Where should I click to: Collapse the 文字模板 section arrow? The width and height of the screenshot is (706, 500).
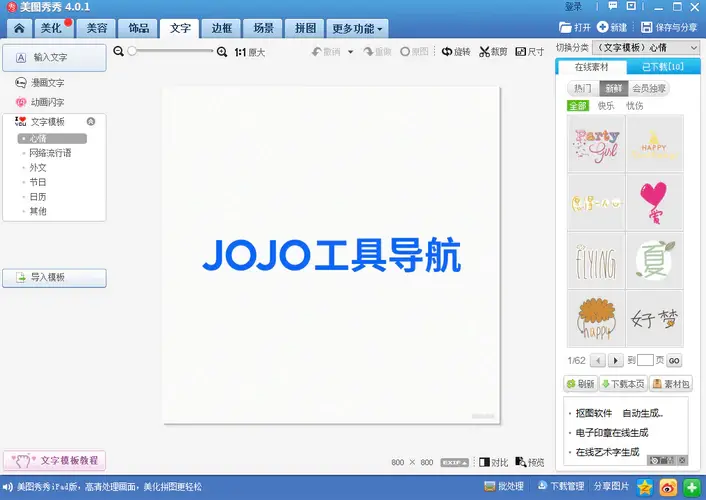point(91,121)
